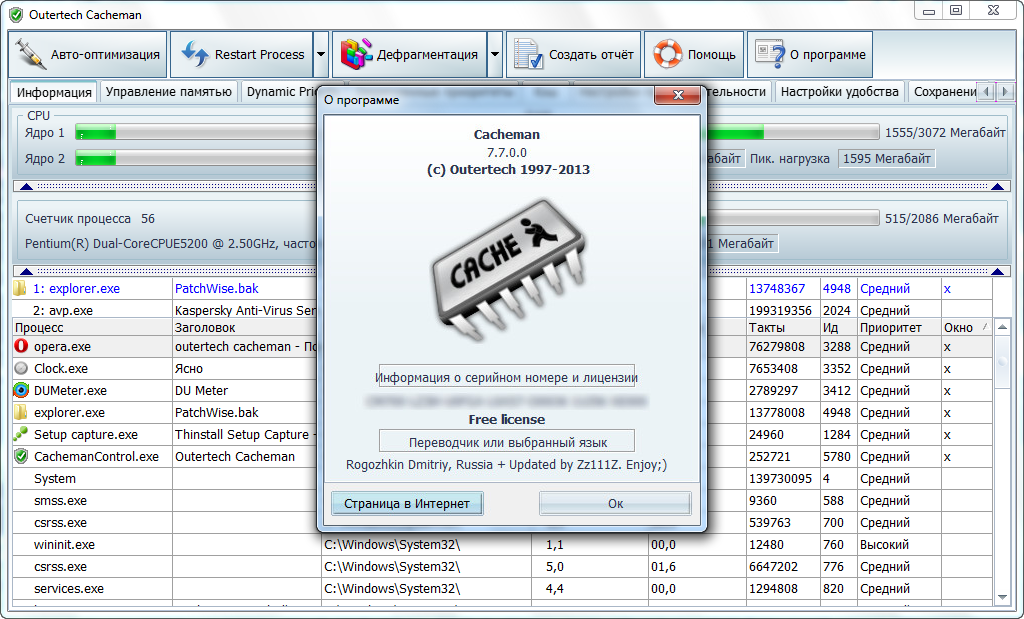This screenshot has width=1024, height=619.
Task: Select the System process row
Action: coord(502,479)
